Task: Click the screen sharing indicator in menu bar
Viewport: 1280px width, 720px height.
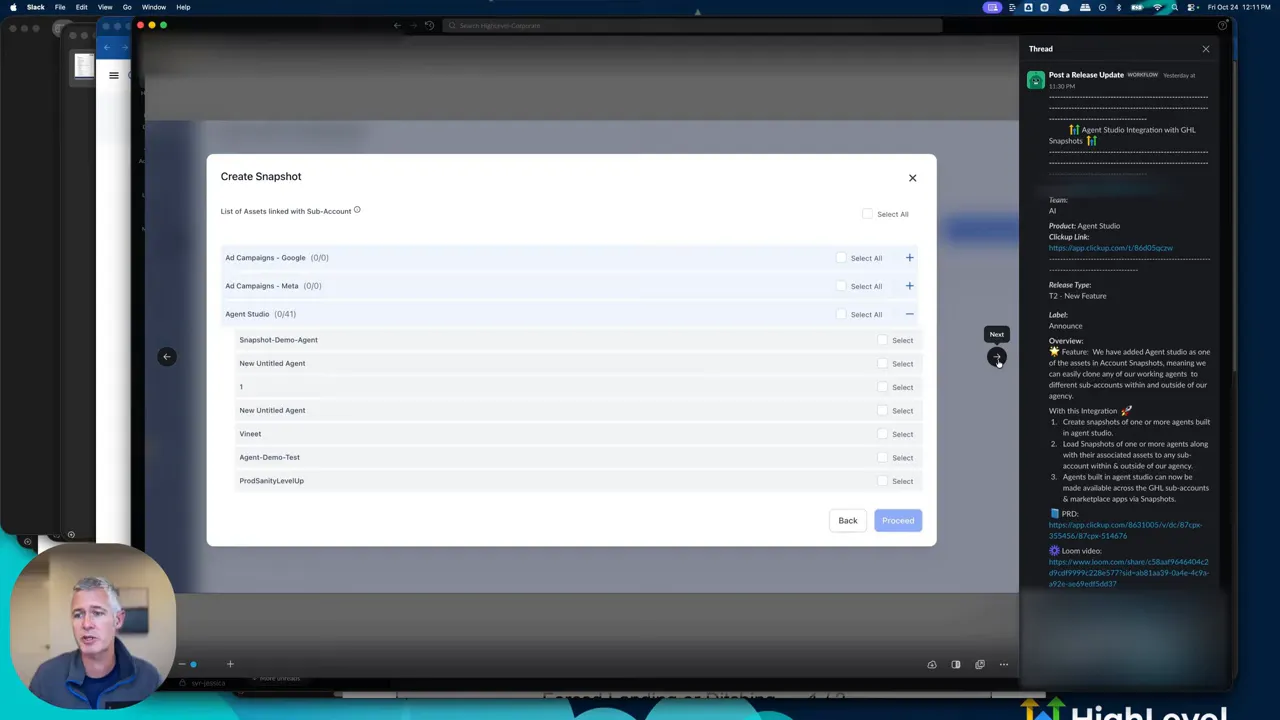Action: [992, 7]
